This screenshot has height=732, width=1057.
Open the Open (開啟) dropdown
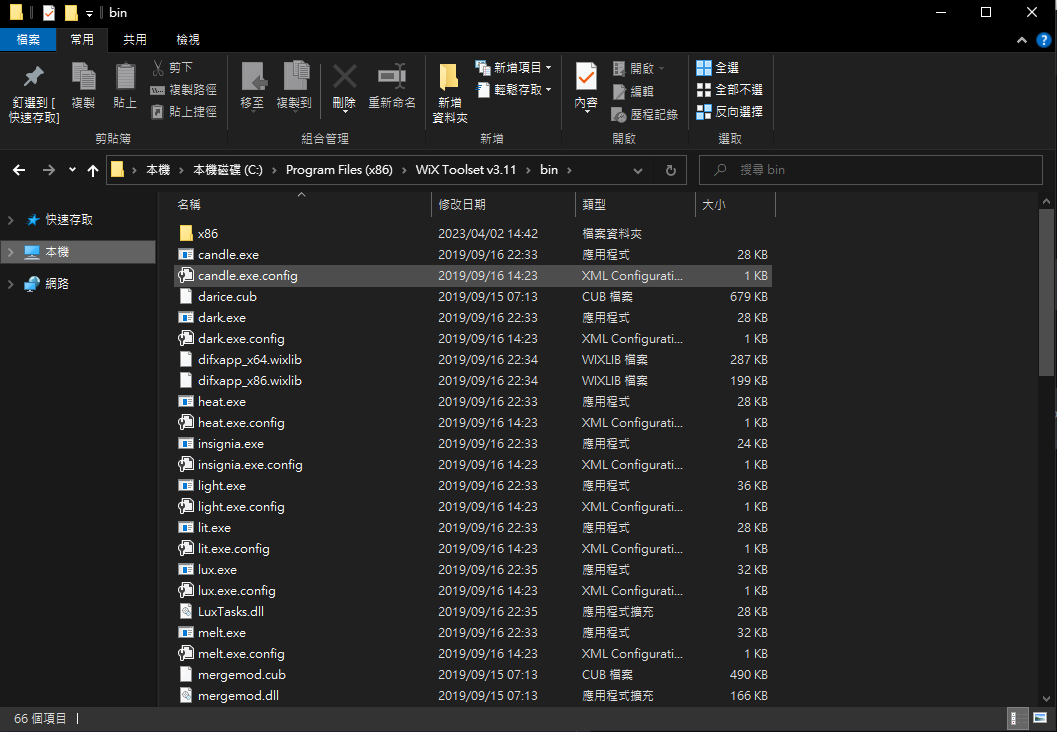point(638,68)
